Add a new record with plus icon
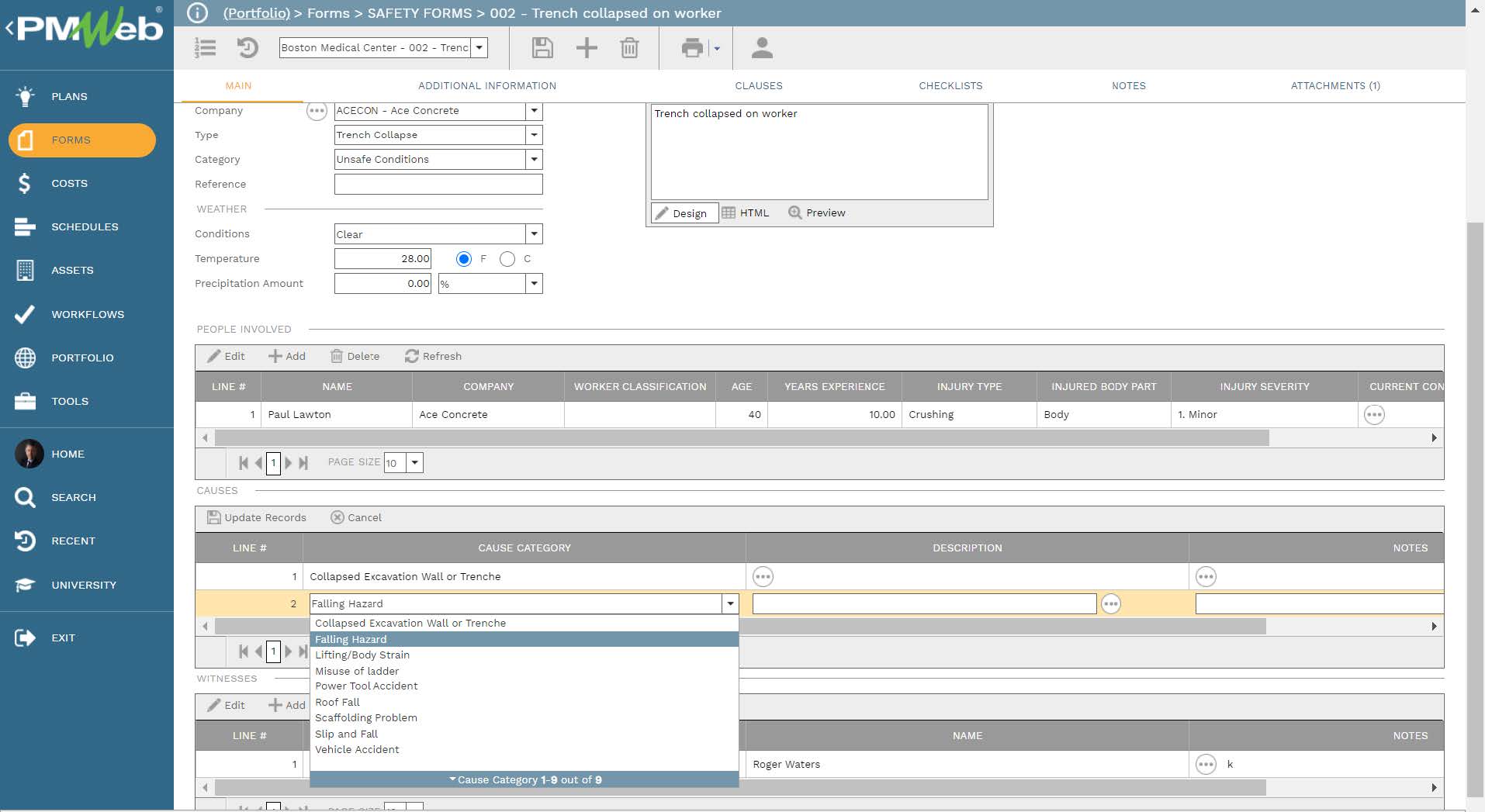 [587, 48]
